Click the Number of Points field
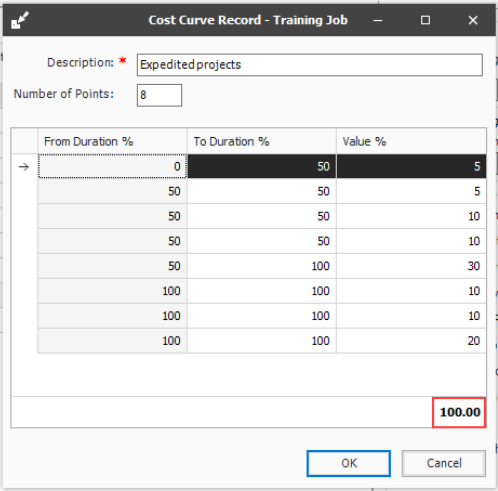The width and height of the screenshot is (498, 491). 159,95
